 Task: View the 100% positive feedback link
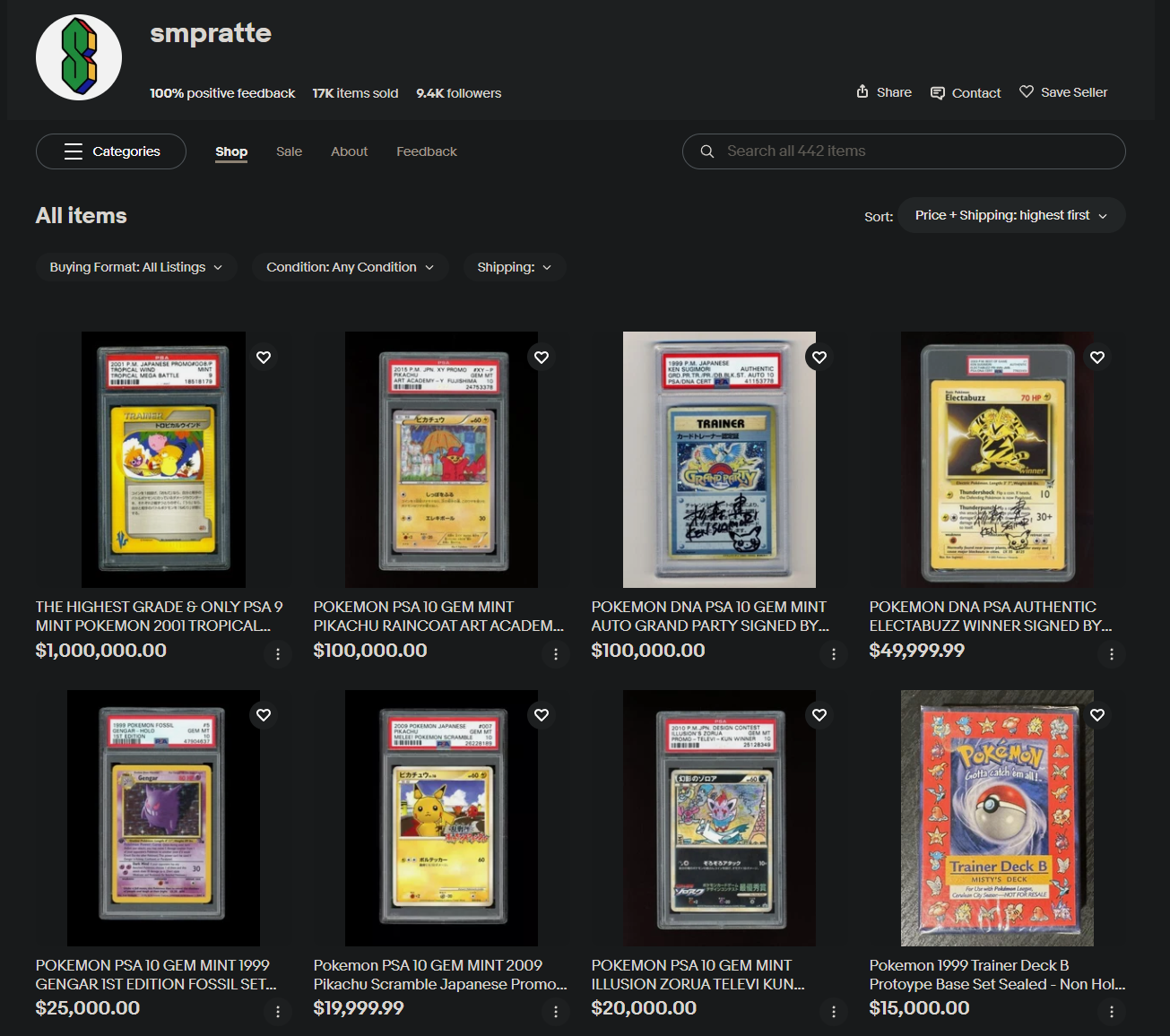coord(222,93)
